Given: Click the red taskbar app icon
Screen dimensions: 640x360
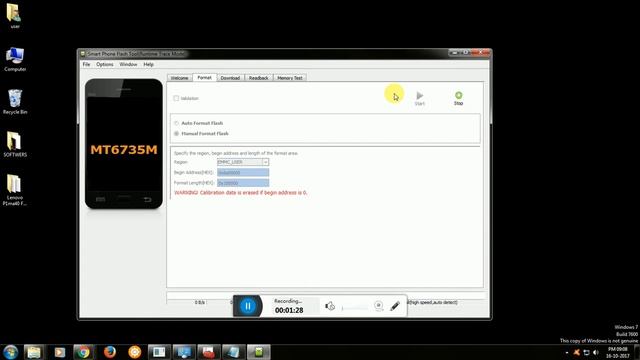Looking at the screenshot, I should 209,352.
